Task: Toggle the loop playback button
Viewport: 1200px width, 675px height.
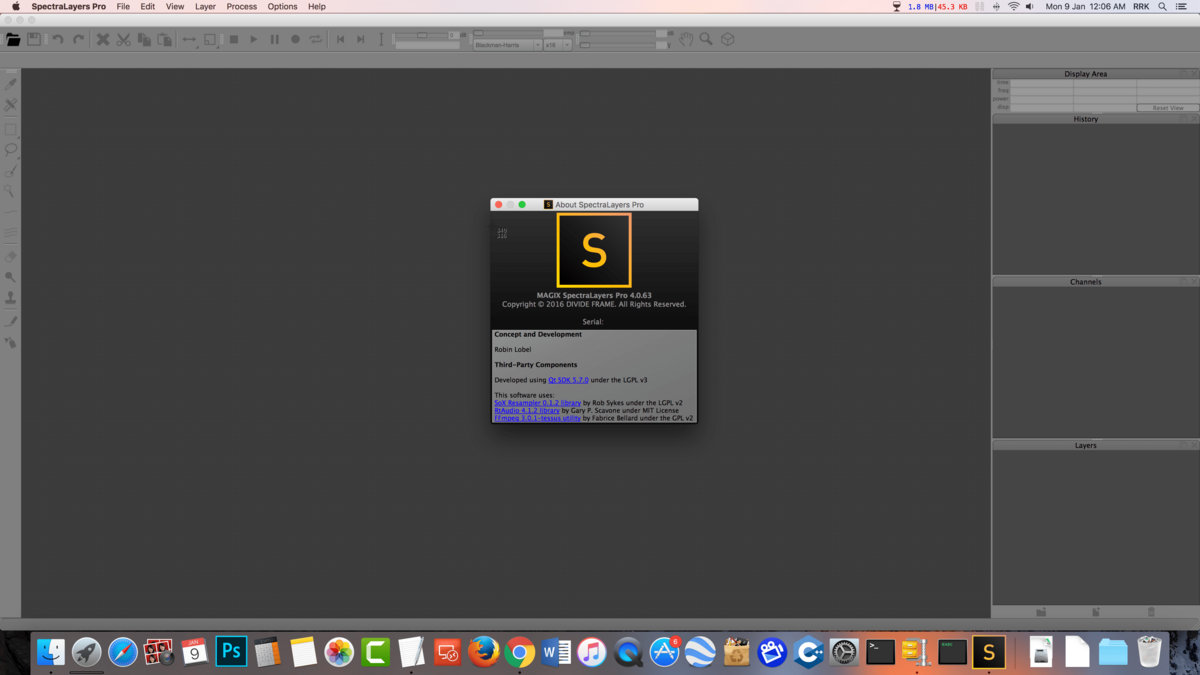Action: pos(316,40)
